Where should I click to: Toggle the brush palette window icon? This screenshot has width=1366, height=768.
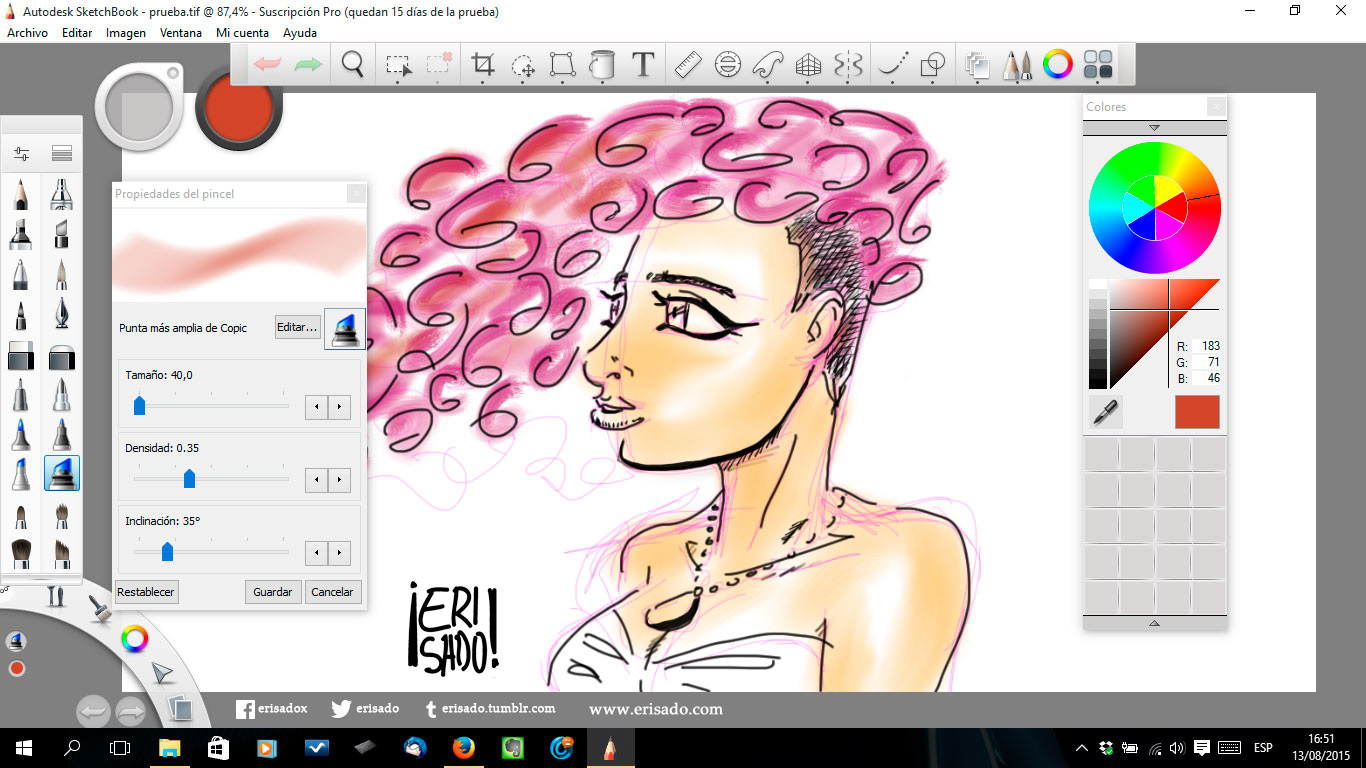coord(1017,66)
